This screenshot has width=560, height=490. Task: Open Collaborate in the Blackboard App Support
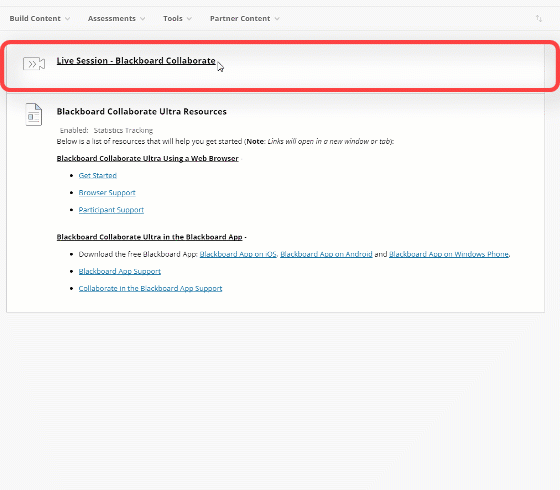[150, 288]
